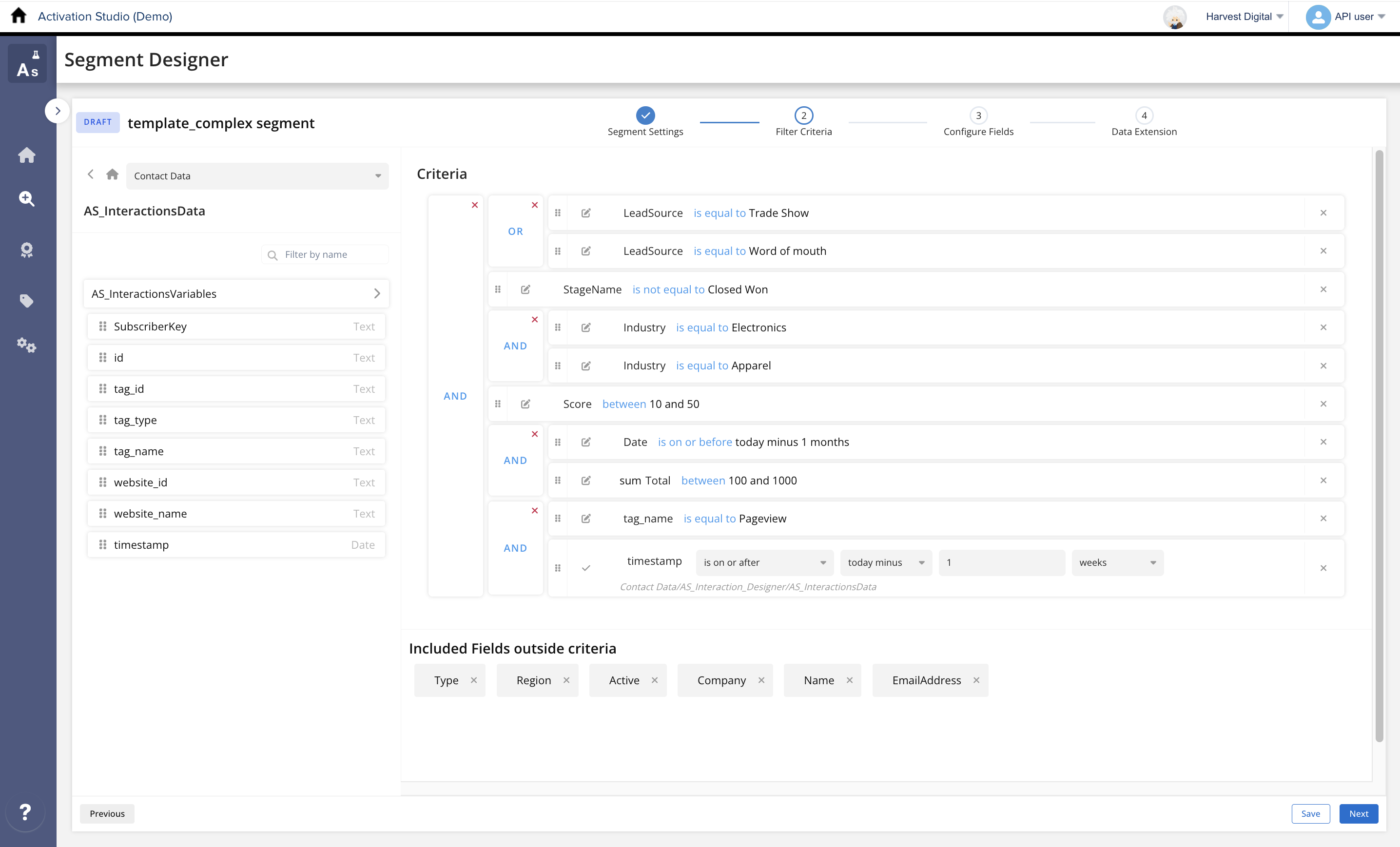Click the Previous button
Screen dimensions: 1400x847
107,813
